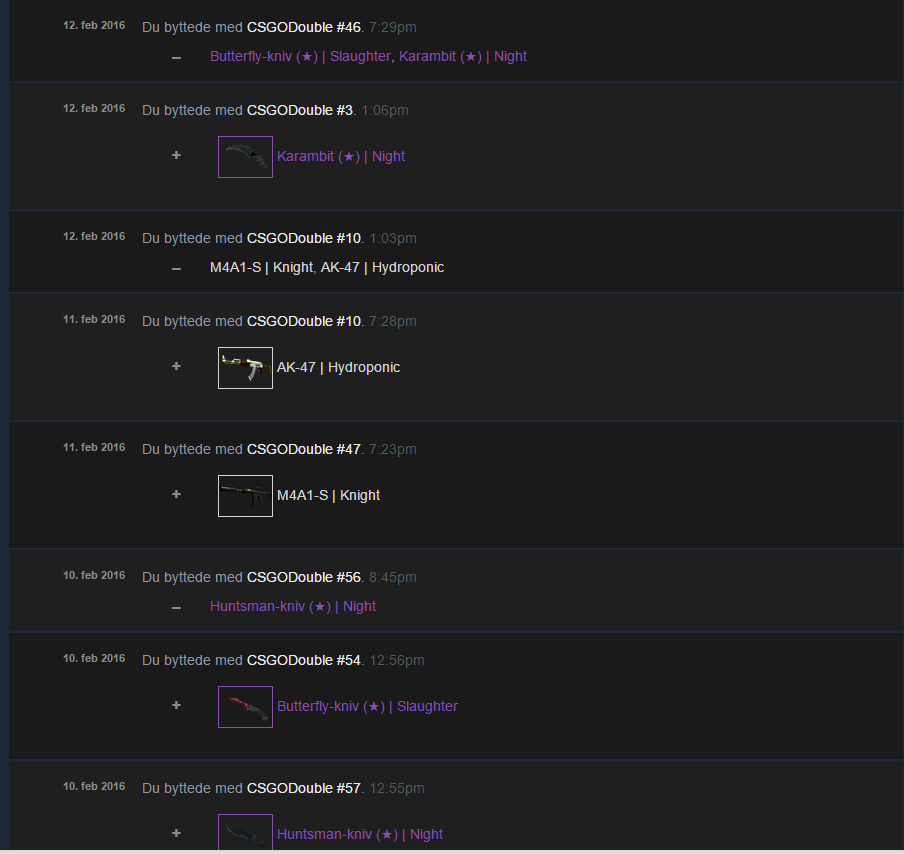Open CSGODouble #54 trade partner profile
This screenshot has height=854, width=904.
[x=303, y=660]
